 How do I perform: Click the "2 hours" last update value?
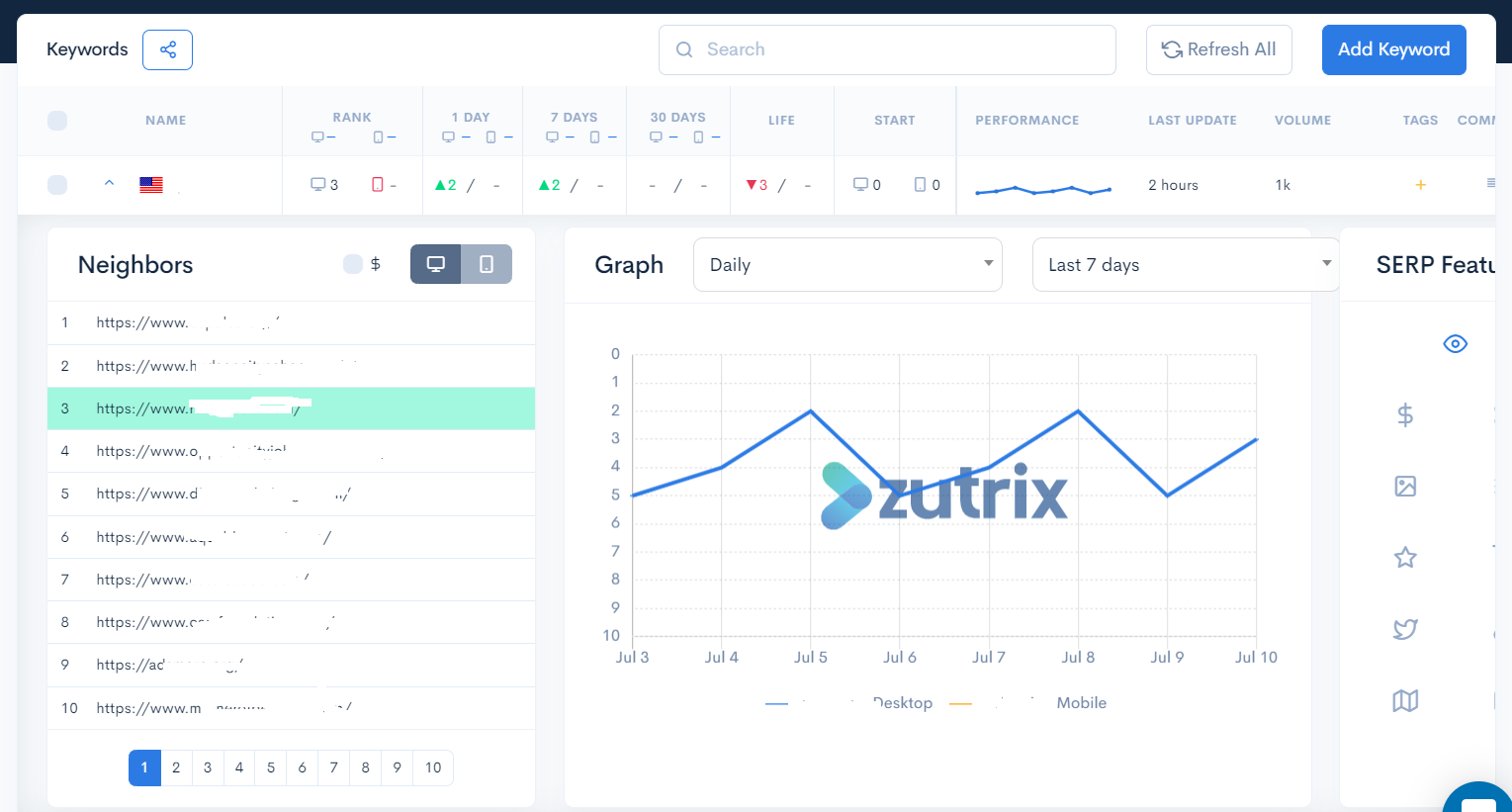click(x=1174, y=185)
